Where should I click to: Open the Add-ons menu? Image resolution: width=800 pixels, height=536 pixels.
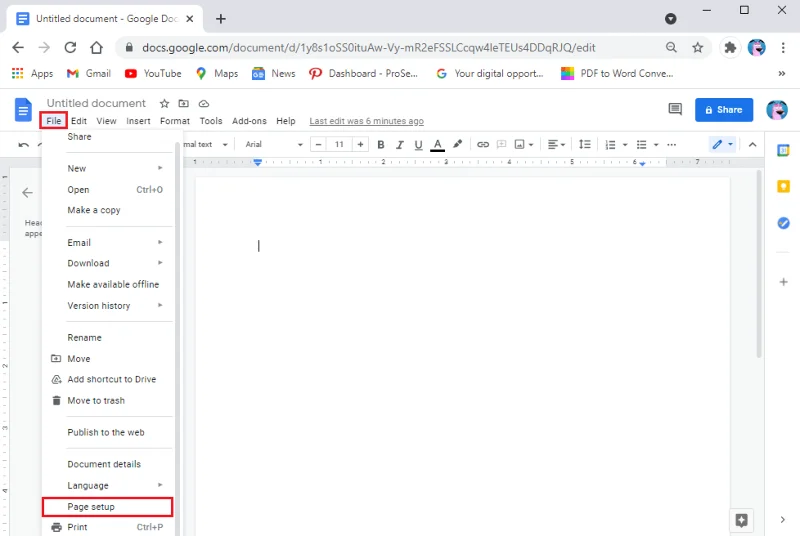click(249, 121)
